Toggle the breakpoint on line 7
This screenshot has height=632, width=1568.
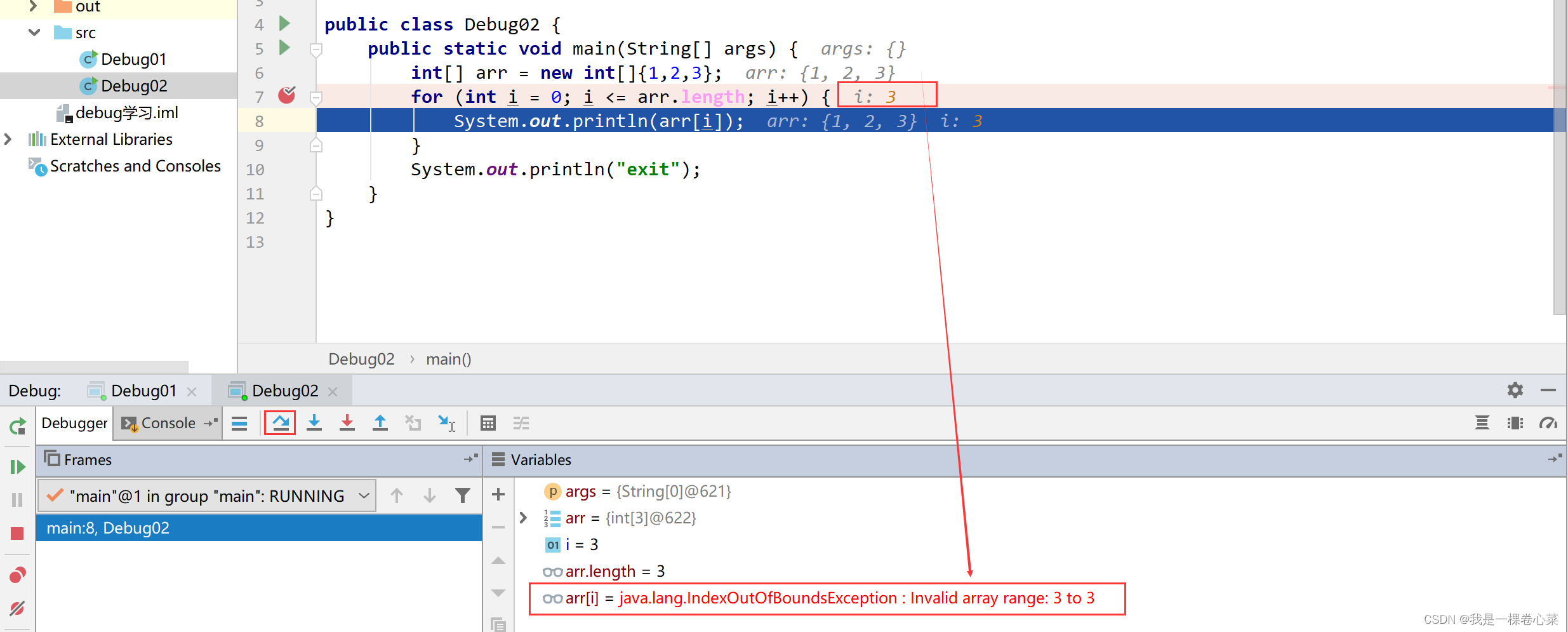(287, 96)
